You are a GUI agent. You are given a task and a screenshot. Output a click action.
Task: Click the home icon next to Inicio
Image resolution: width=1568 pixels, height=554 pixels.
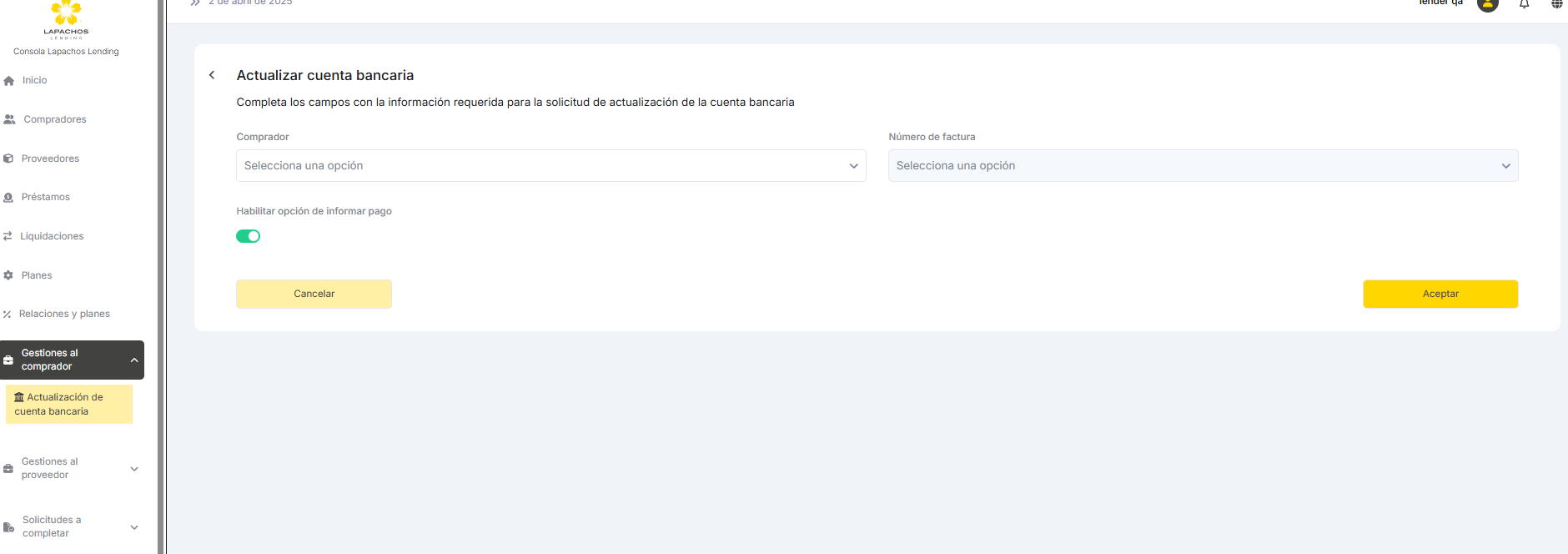pos(9,81)
